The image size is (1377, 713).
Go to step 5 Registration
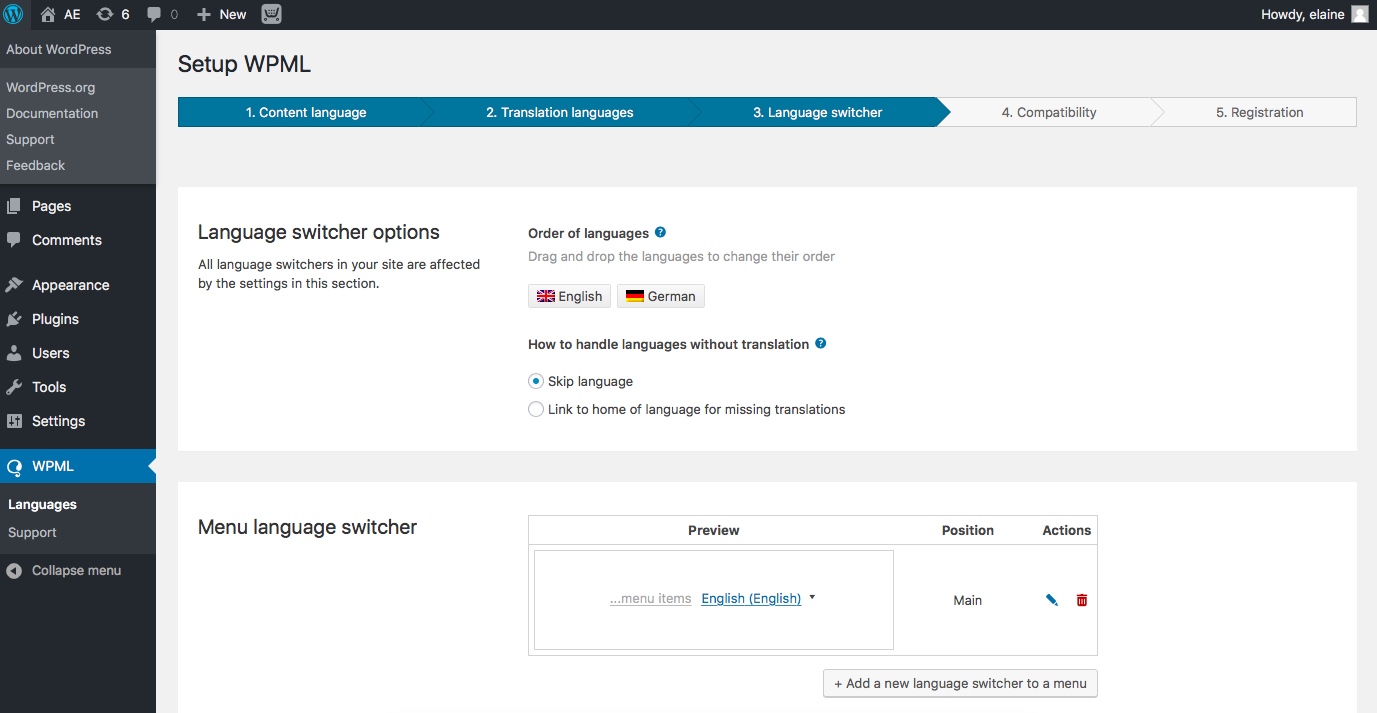[x=1259, y=112]
